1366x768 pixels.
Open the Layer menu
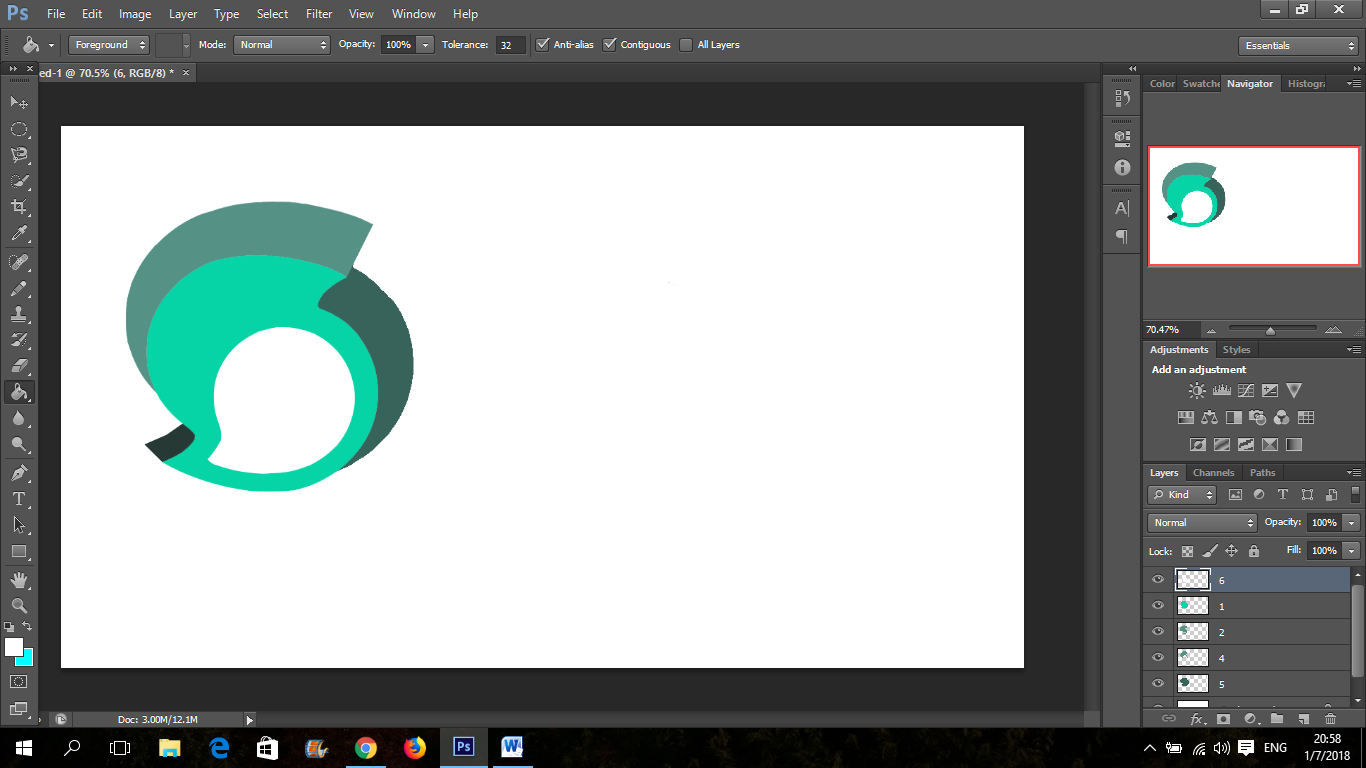(183, 14)
